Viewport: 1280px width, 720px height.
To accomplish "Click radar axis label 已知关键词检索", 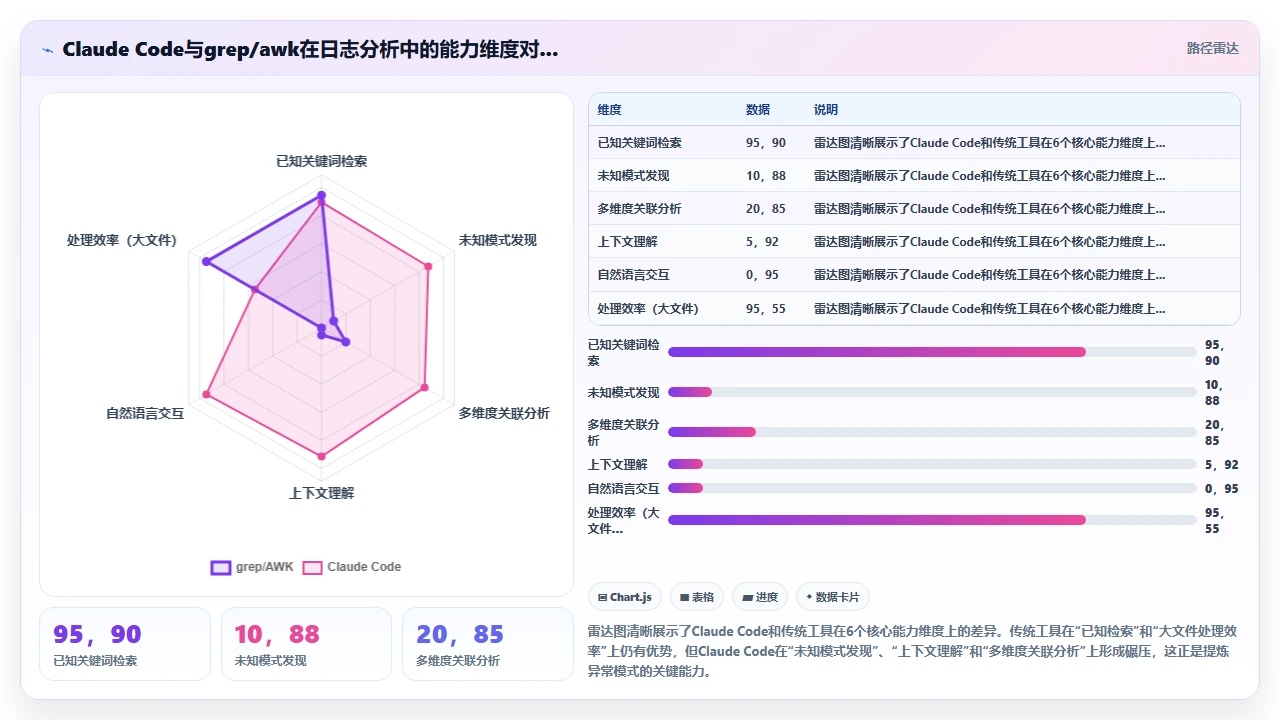I will 321,161.
